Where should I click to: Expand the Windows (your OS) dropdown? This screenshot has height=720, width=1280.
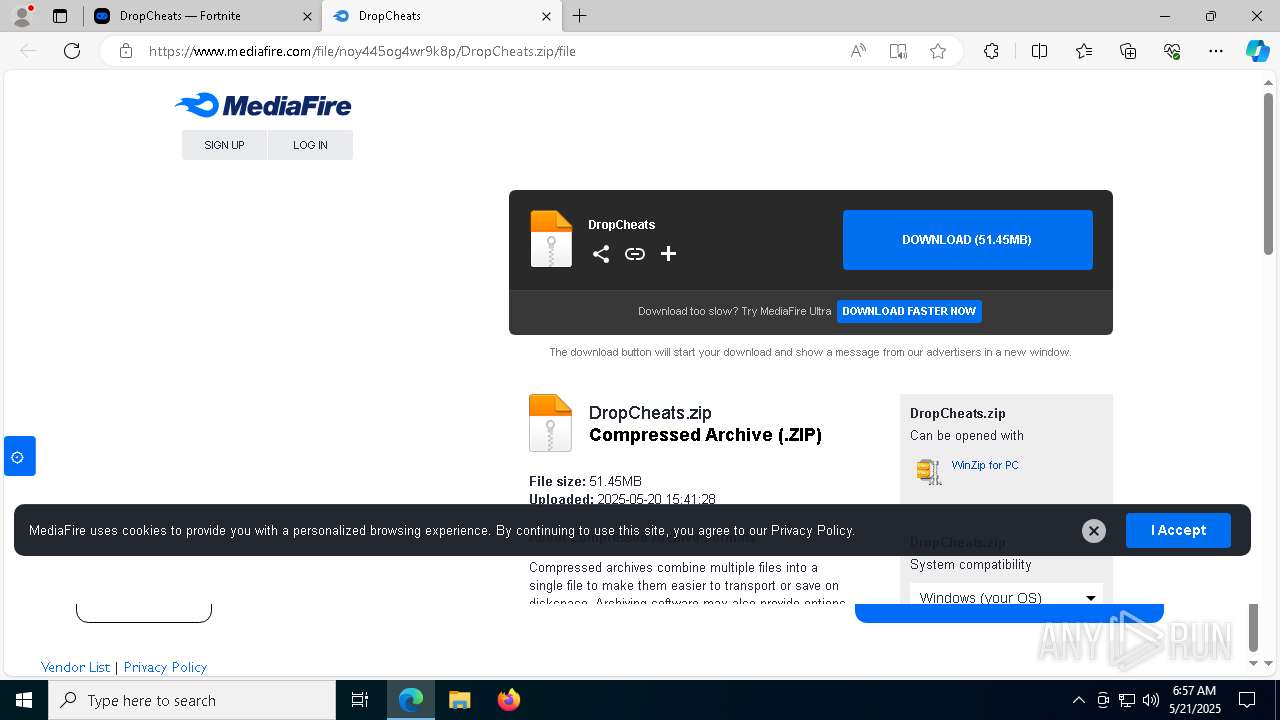[1006, 597]
